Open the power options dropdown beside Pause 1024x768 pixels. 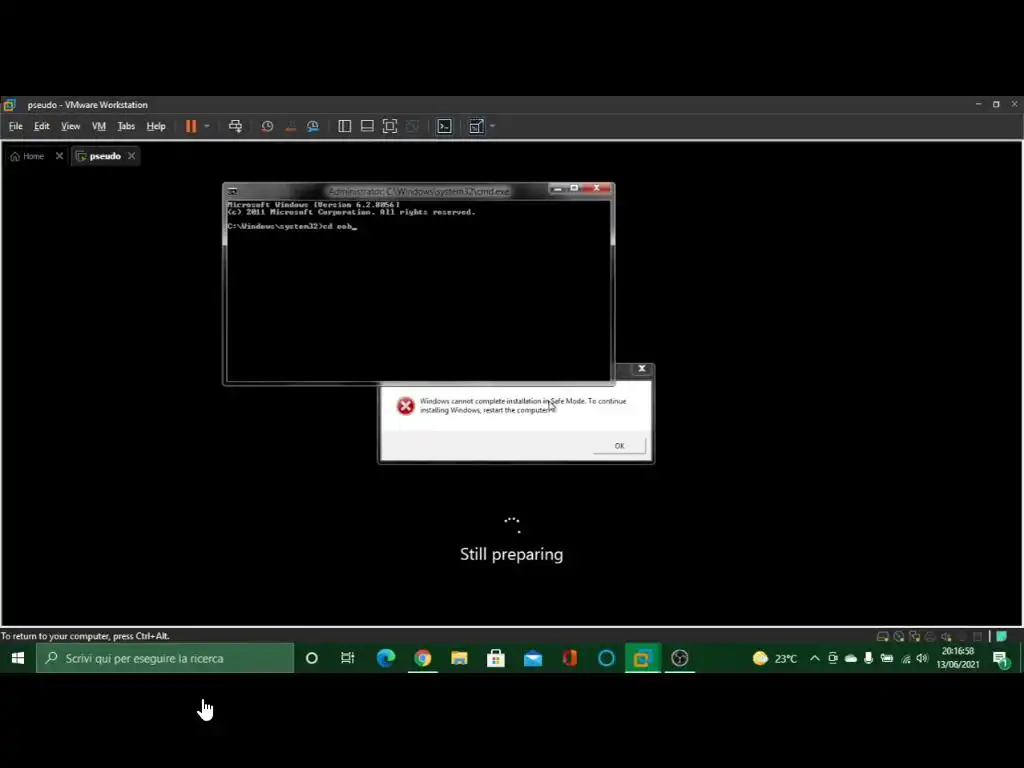207,126
